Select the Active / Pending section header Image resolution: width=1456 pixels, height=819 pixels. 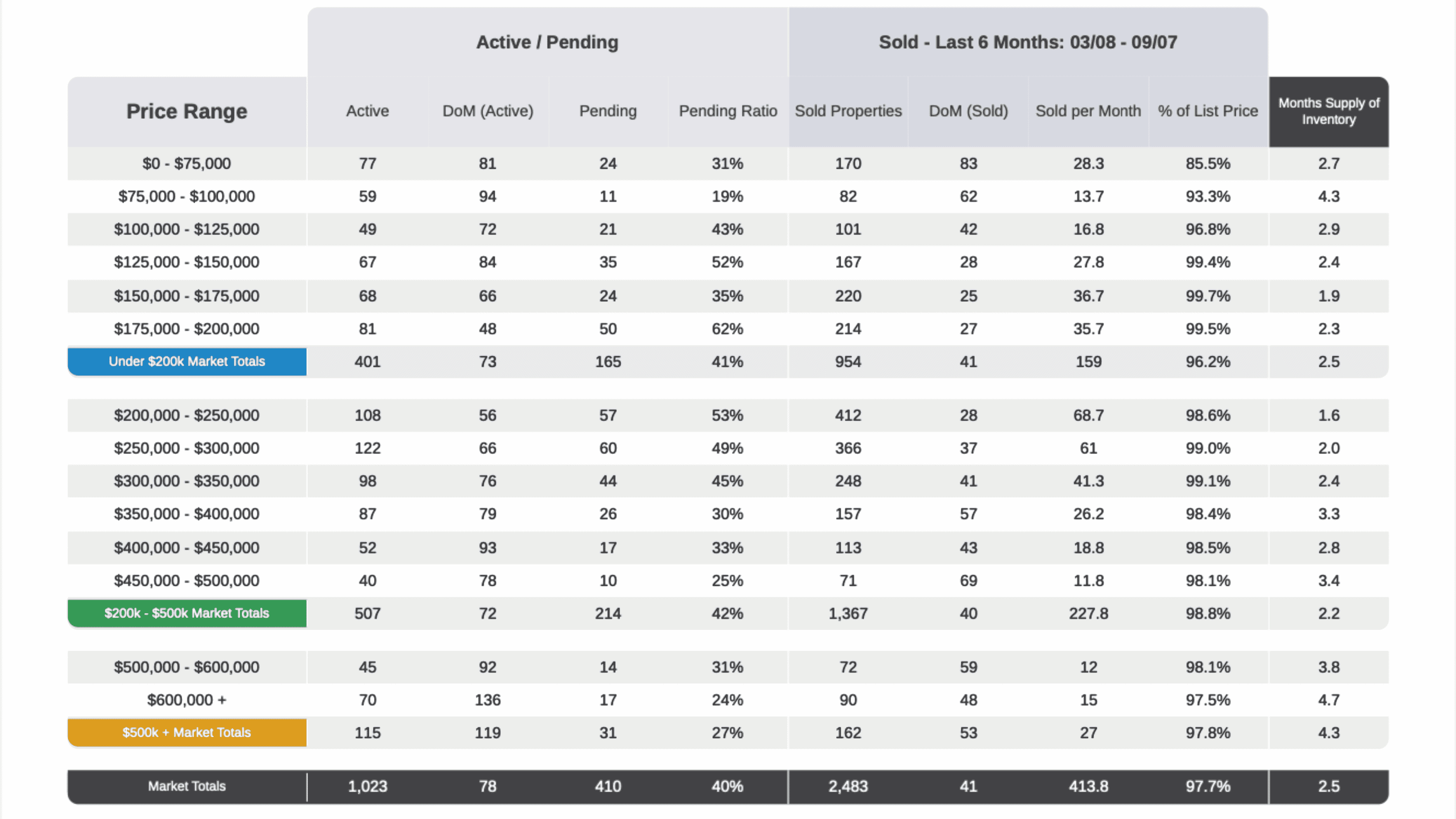547,42
